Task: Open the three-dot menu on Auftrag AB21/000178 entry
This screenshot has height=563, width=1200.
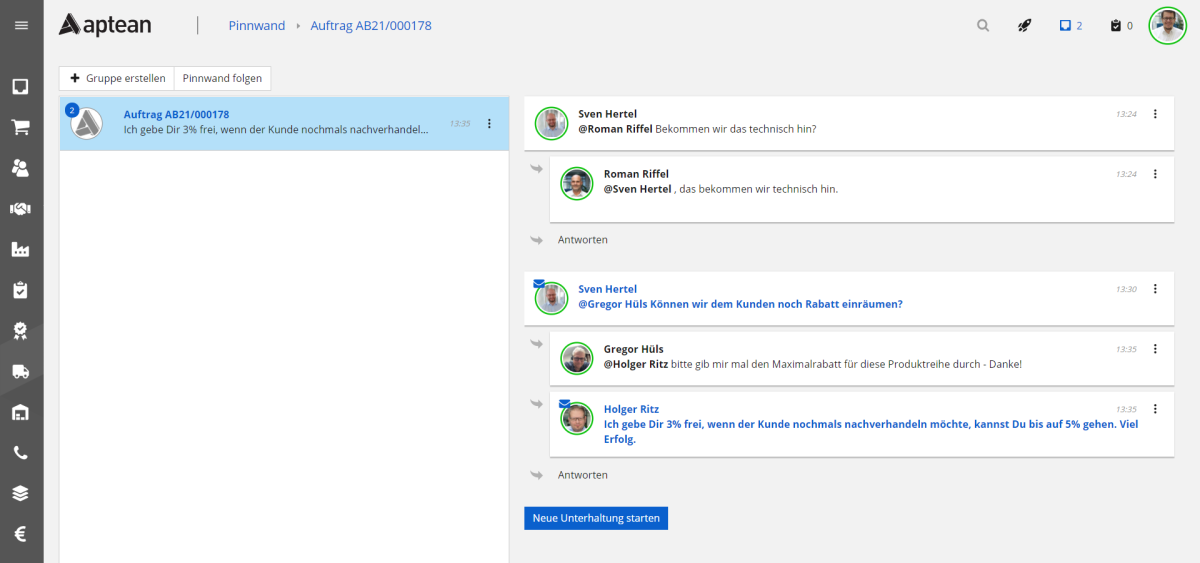Action: tap(489, 124)
